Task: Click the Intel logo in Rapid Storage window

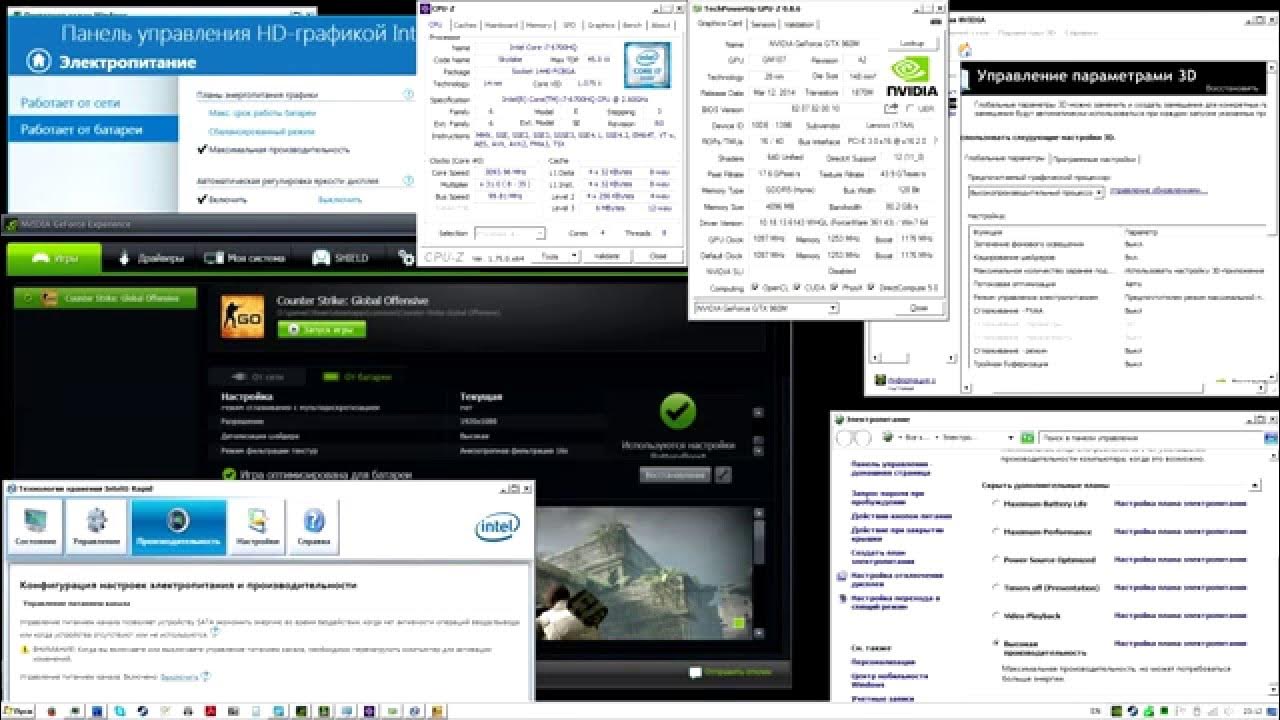Action: click(497, 527)
